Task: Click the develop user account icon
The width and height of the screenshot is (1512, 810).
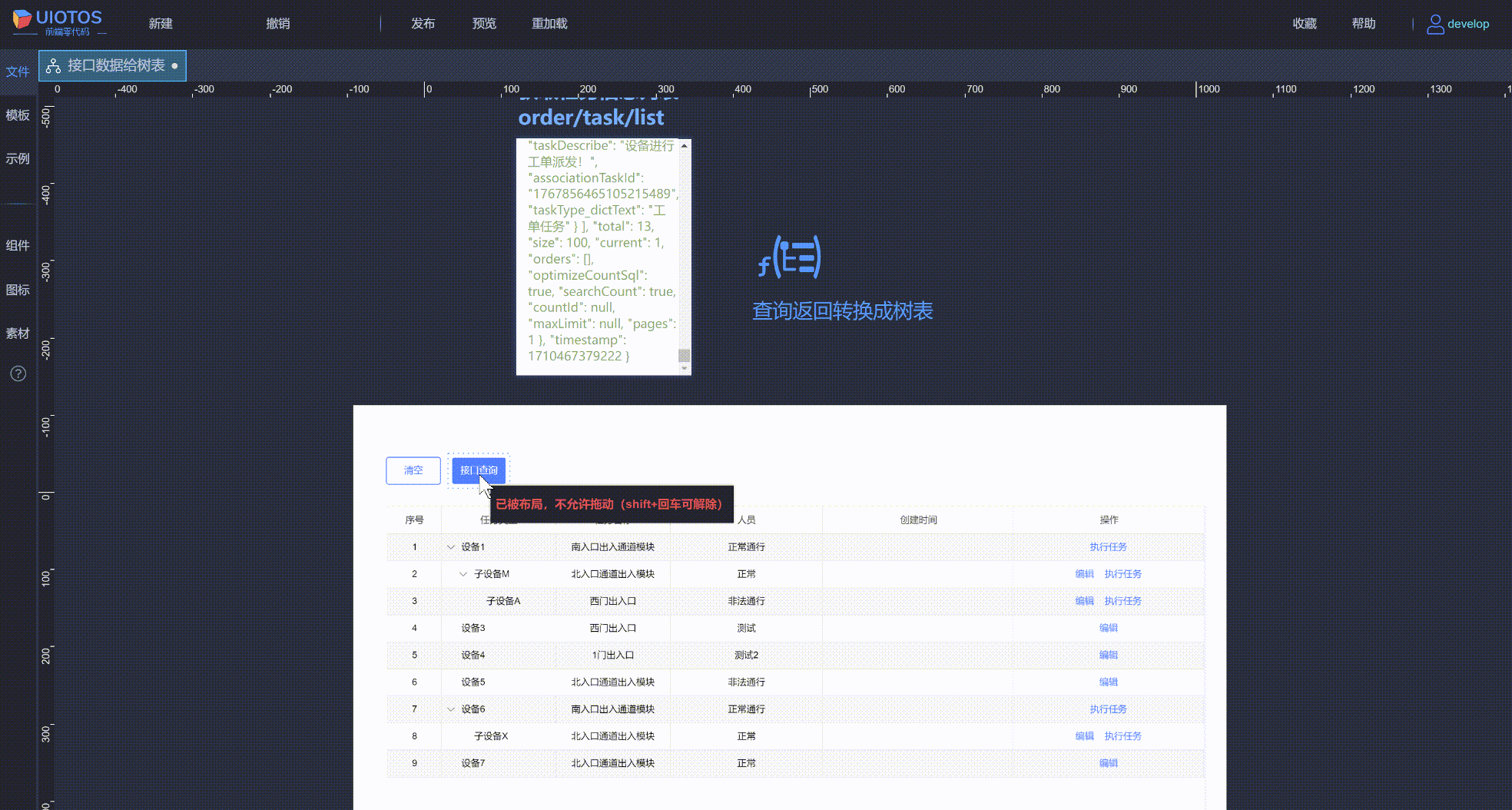Action: 1435,24
